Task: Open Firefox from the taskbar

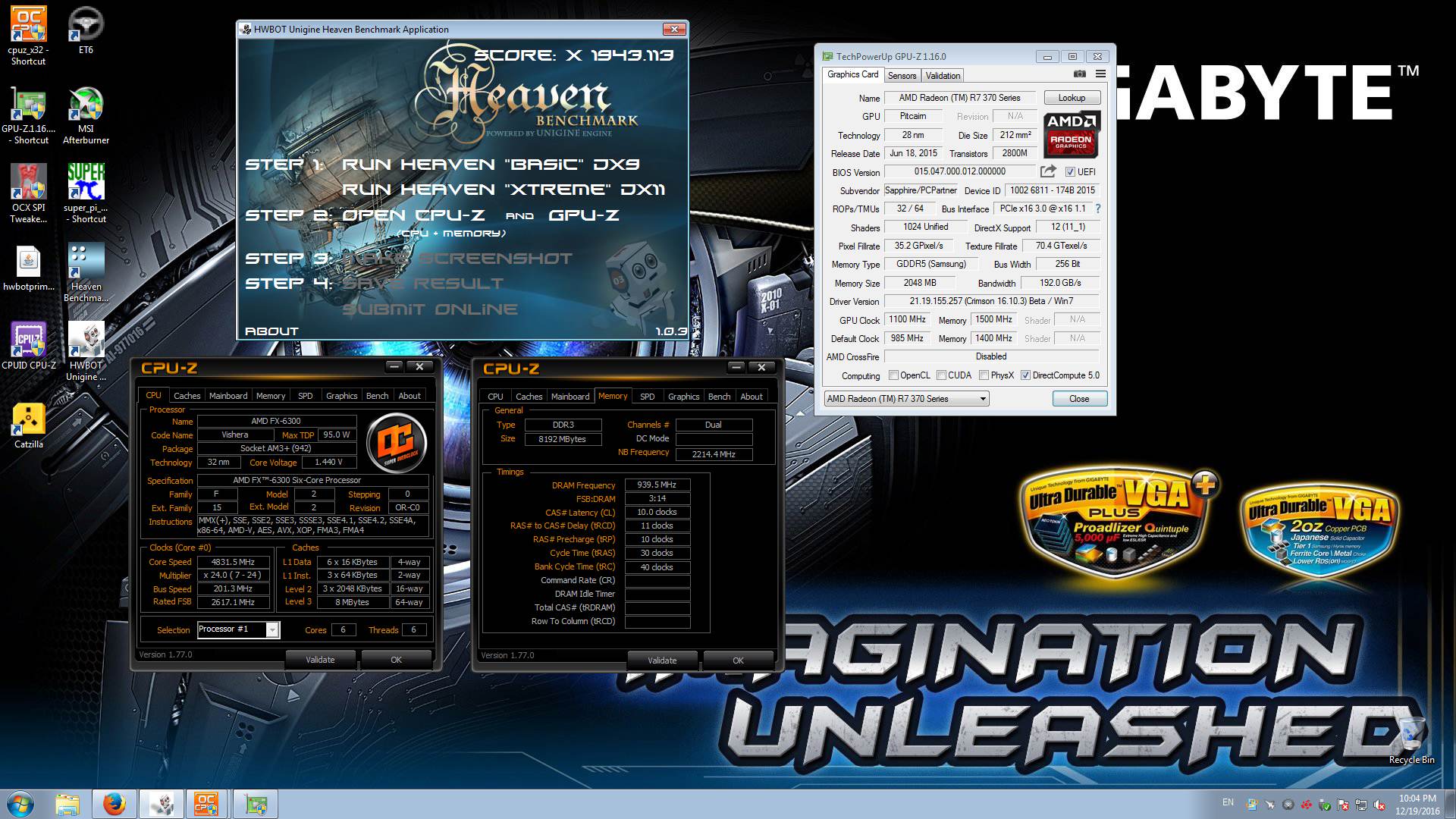Action: tap(114, 804)
